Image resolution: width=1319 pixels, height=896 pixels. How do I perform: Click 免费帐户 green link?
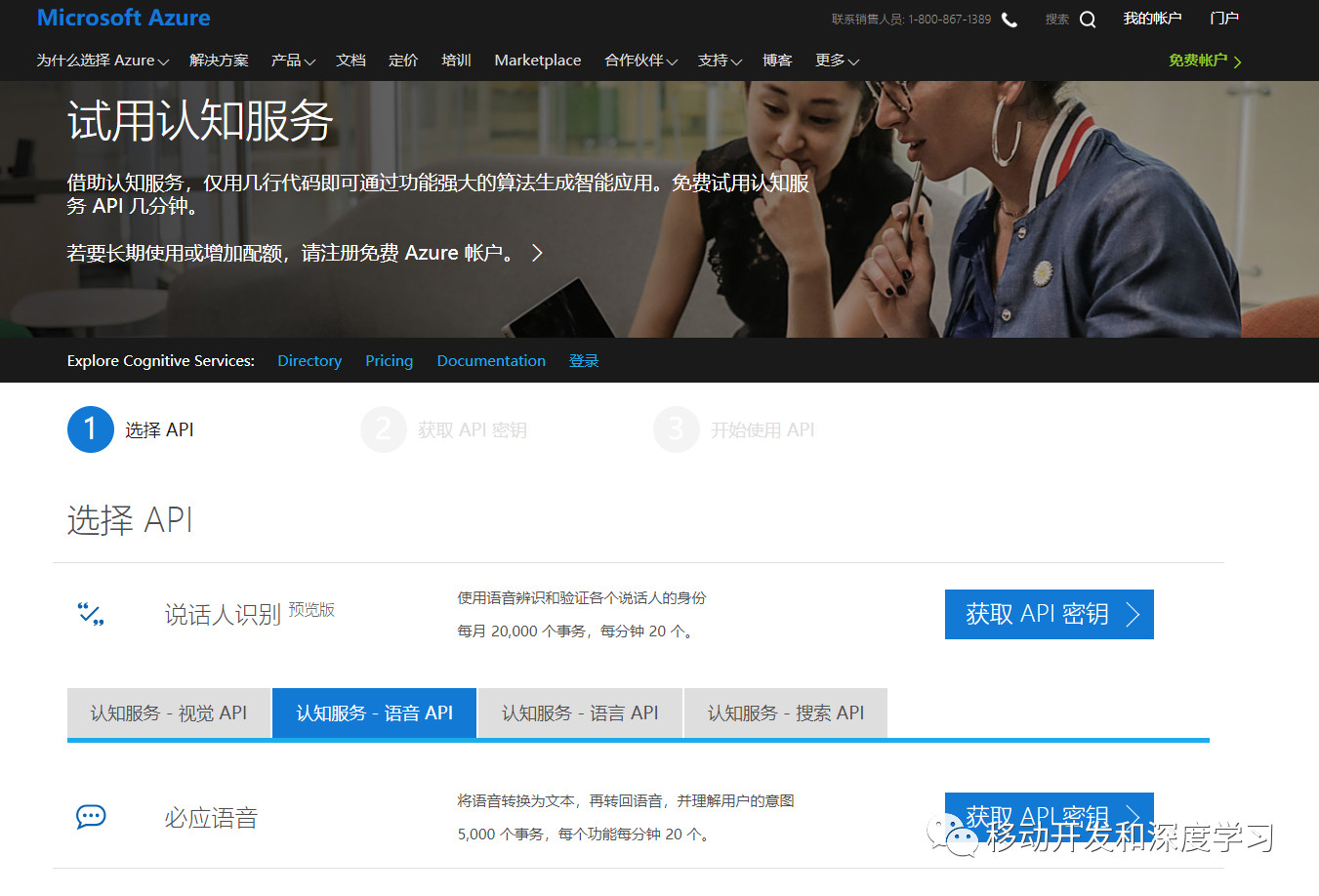(1205, 61)
